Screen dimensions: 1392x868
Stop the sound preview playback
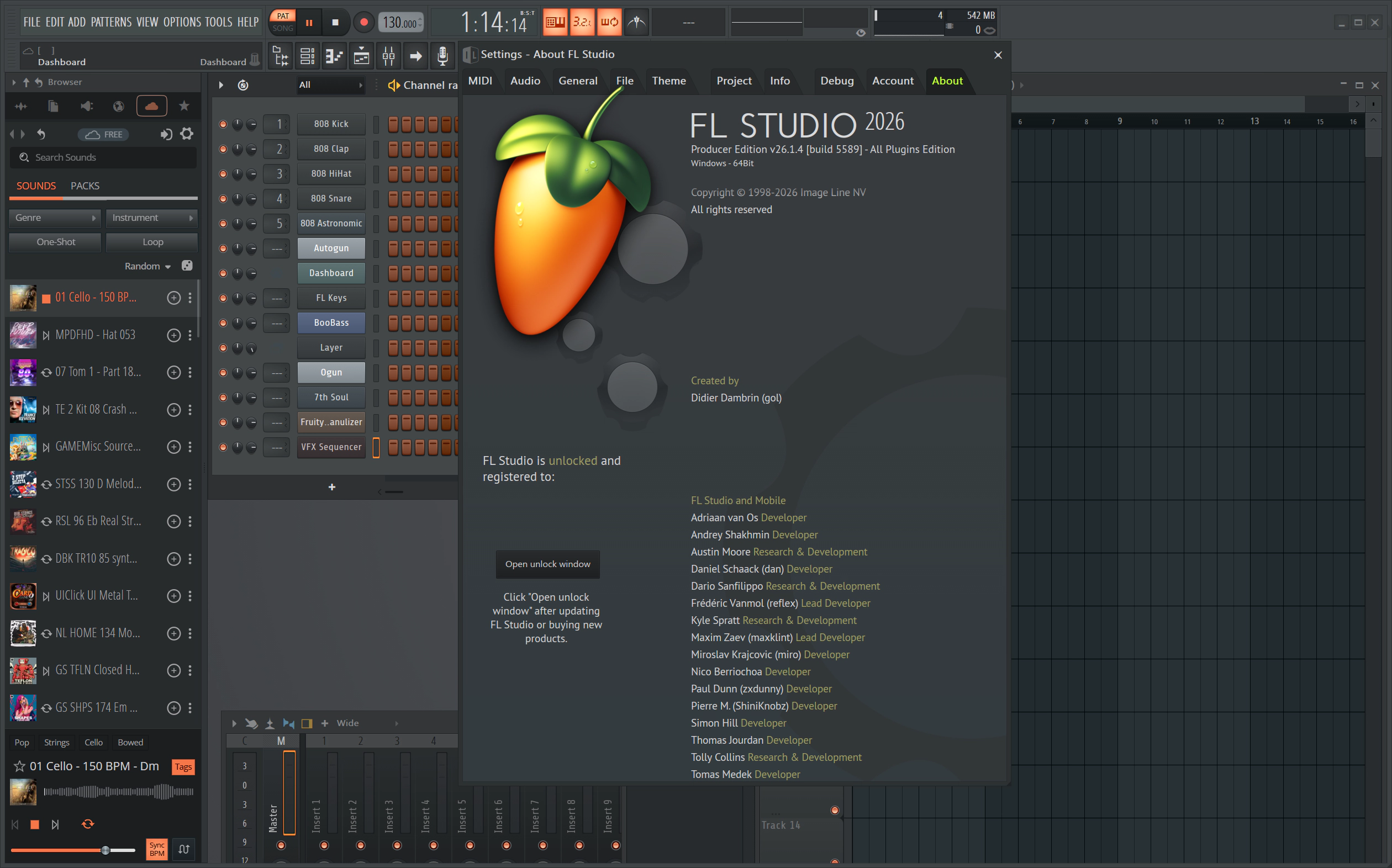tap(34, 825)
